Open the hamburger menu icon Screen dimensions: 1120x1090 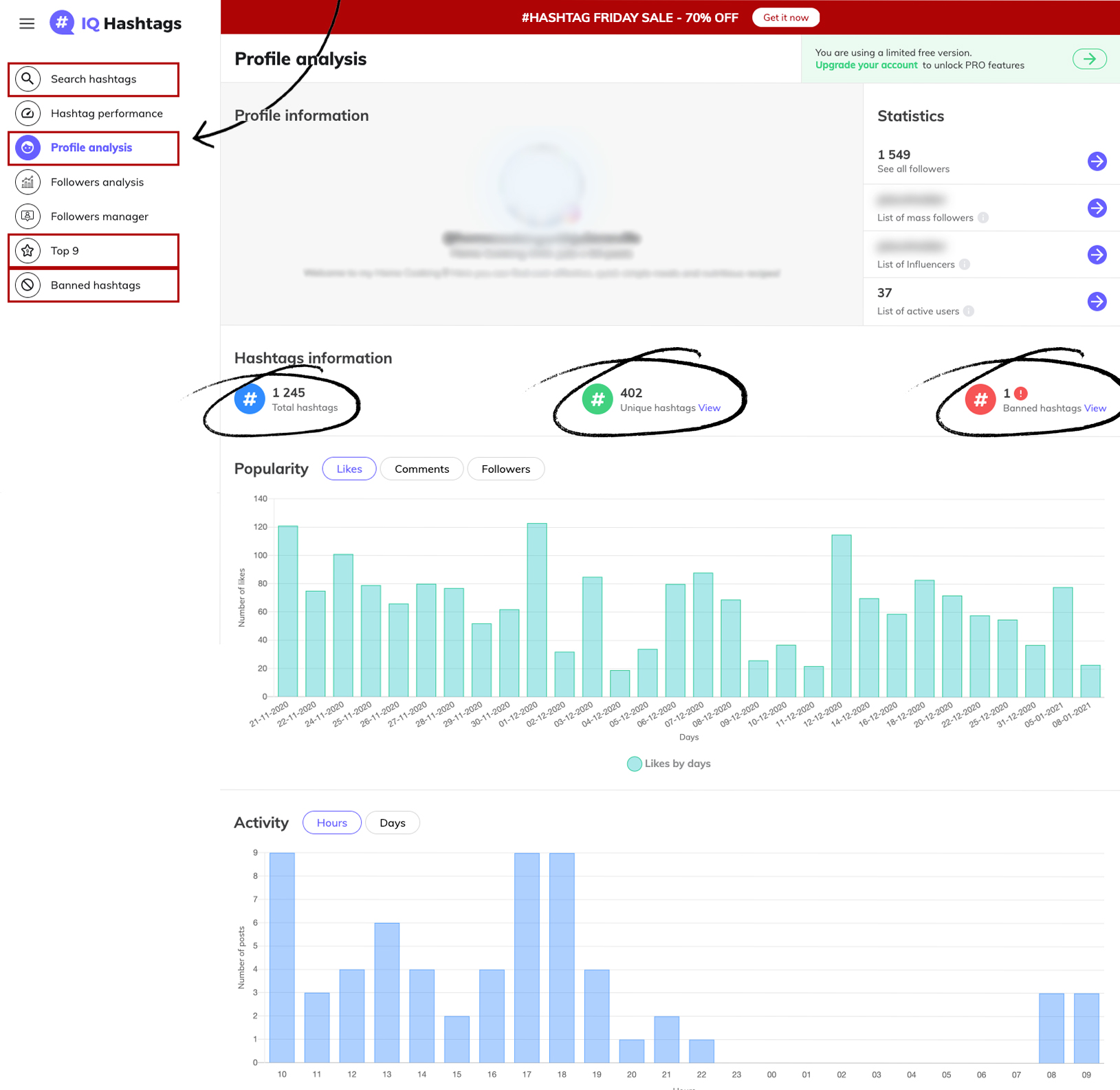click(x=27, y=24)
